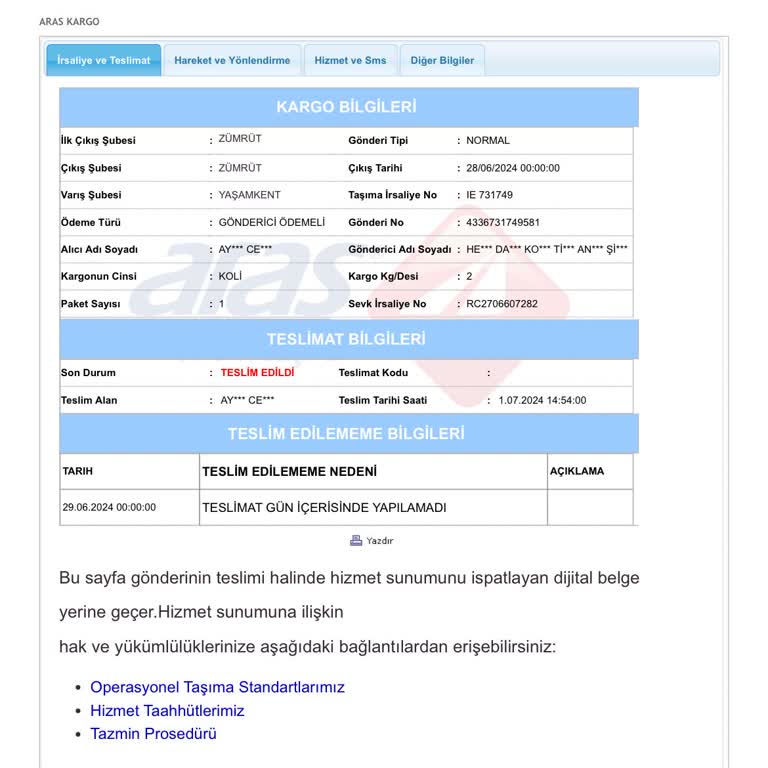Image resolution: width=768 pixels, height=768 pixels.
Task: Click the ARAS KARGO heading text
Action: click(69, 22)
